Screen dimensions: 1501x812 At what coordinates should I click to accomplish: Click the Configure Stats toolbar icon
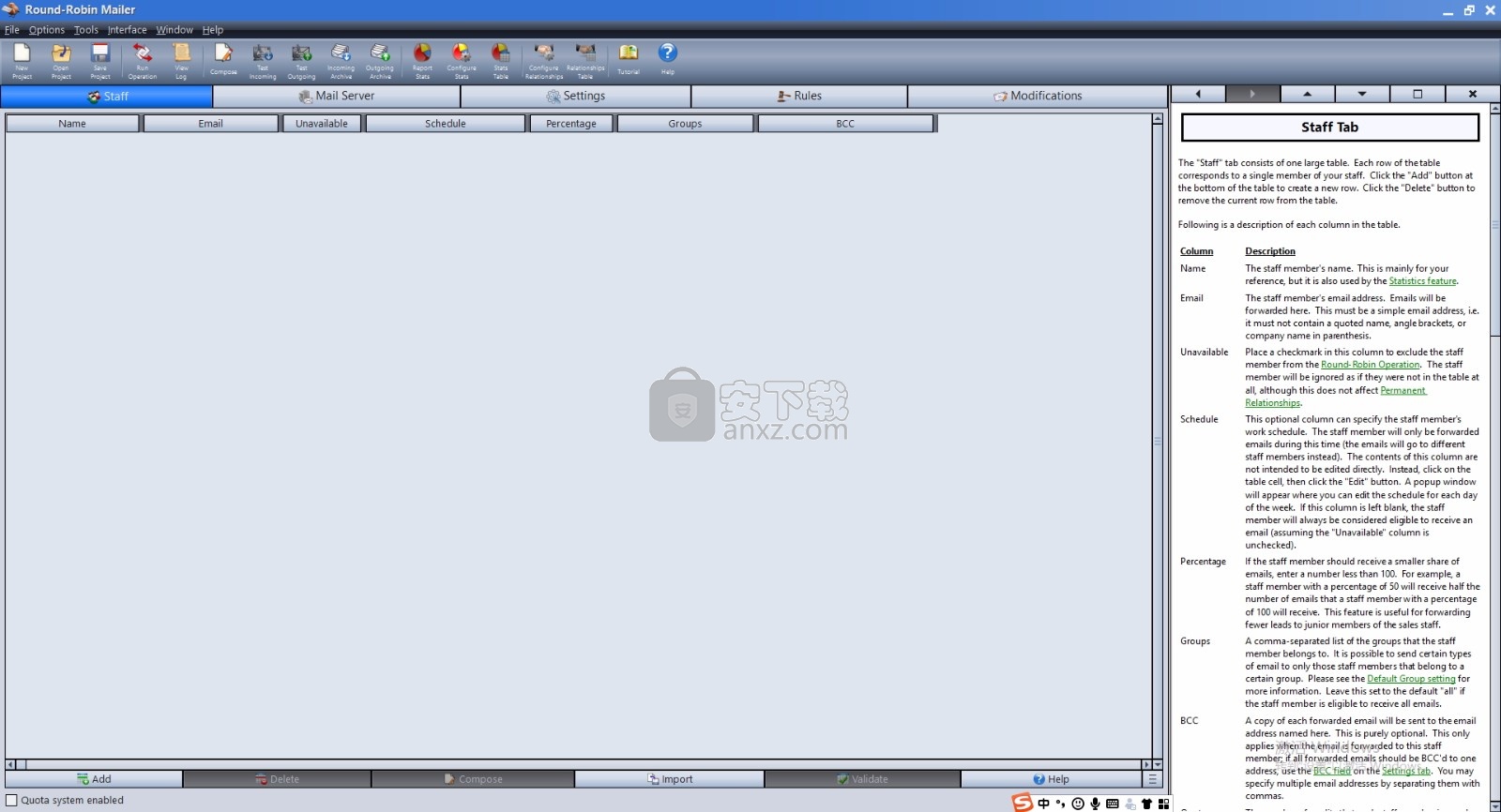[x=462, y=61]
